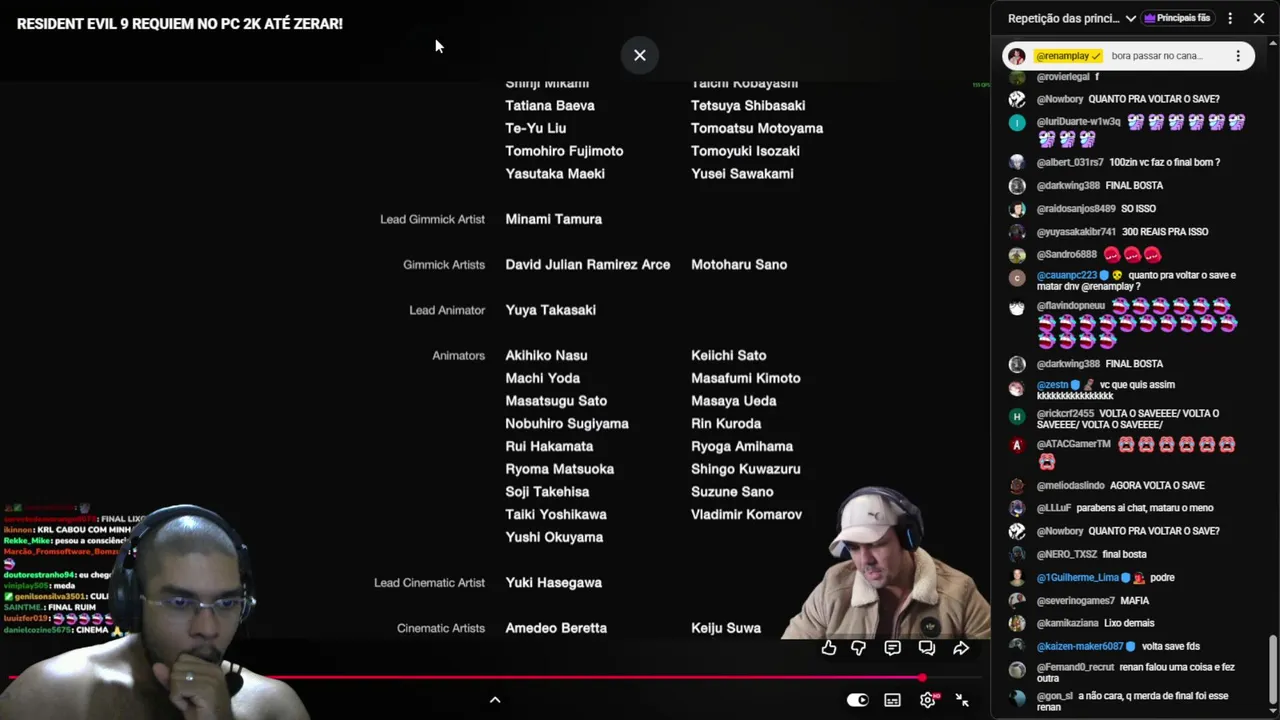This screenshot has height=720, width=1280.
Task: Open the 'Repetição das princi...' chat mode dropdown
Action: click(1072, 18)
